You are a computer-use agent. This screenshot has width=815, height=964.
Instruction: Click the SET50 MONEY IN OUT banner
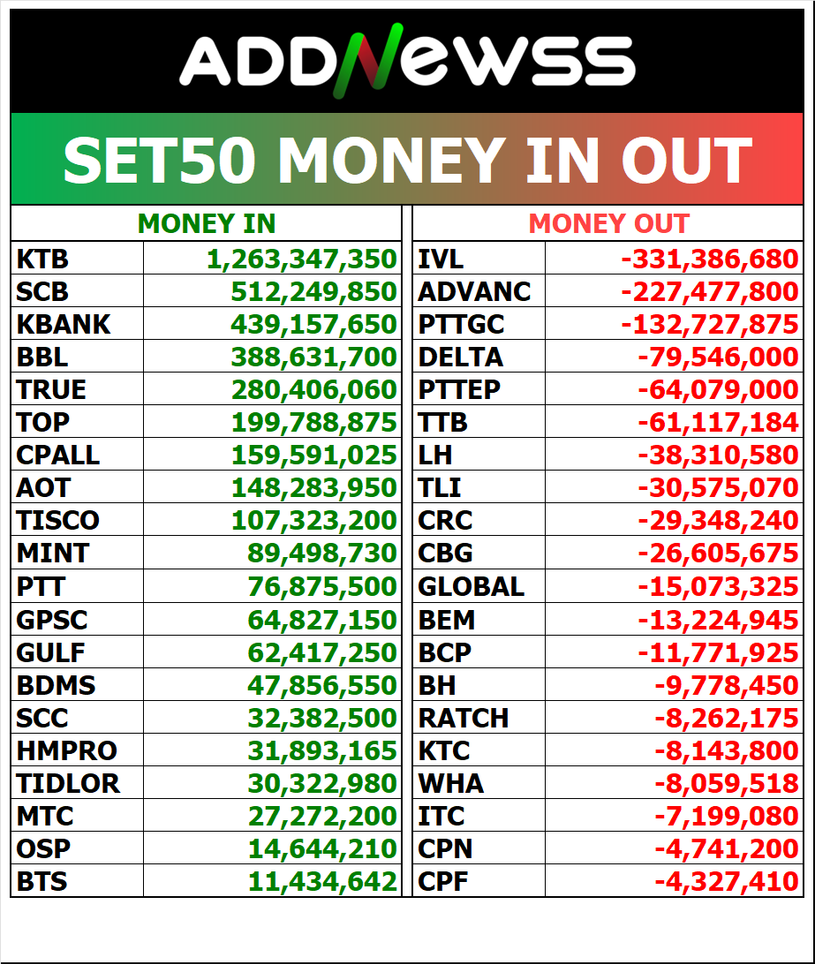(x=407, y=160)
